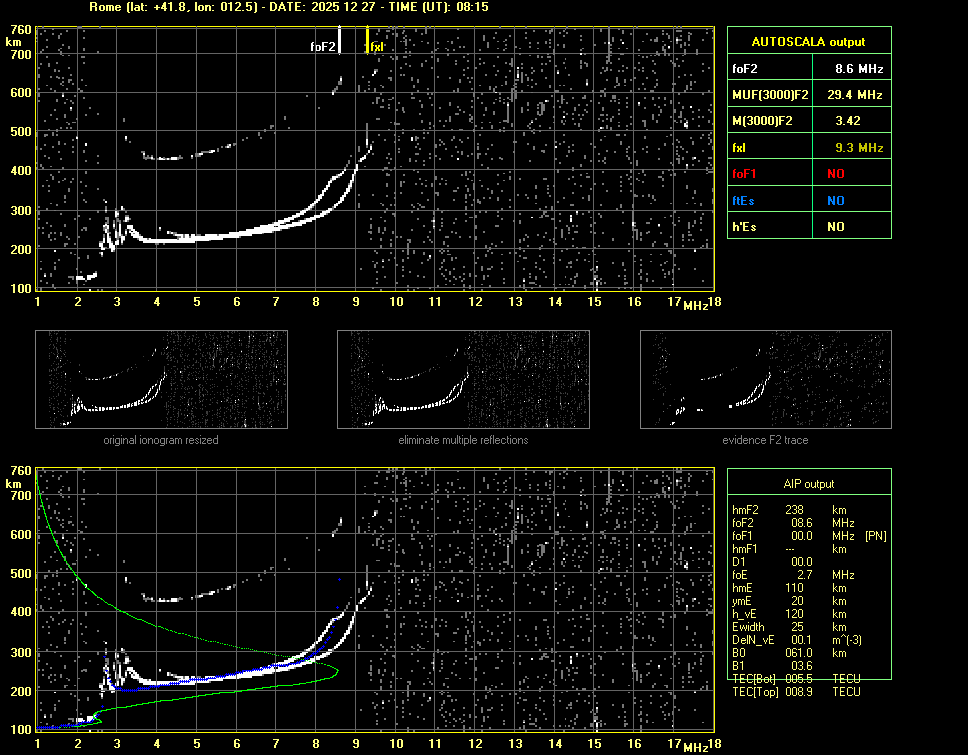Select the foF2 8.6 MHz value in AUTOSCALA table
This screenshot has width=968, height=755.
pos(858,69)
